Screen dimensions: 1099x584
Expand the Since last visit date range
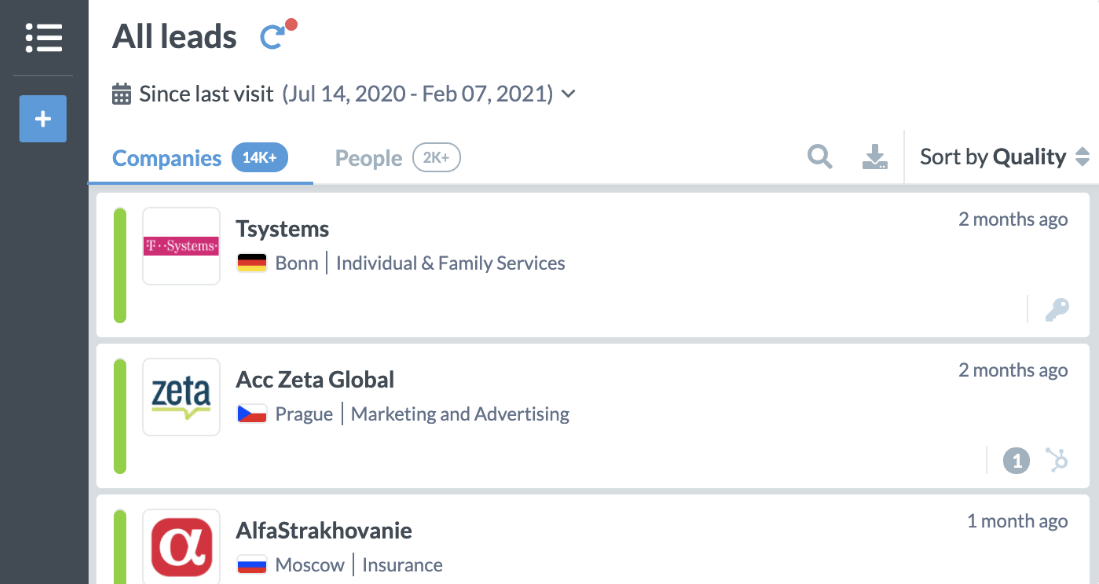568,94
